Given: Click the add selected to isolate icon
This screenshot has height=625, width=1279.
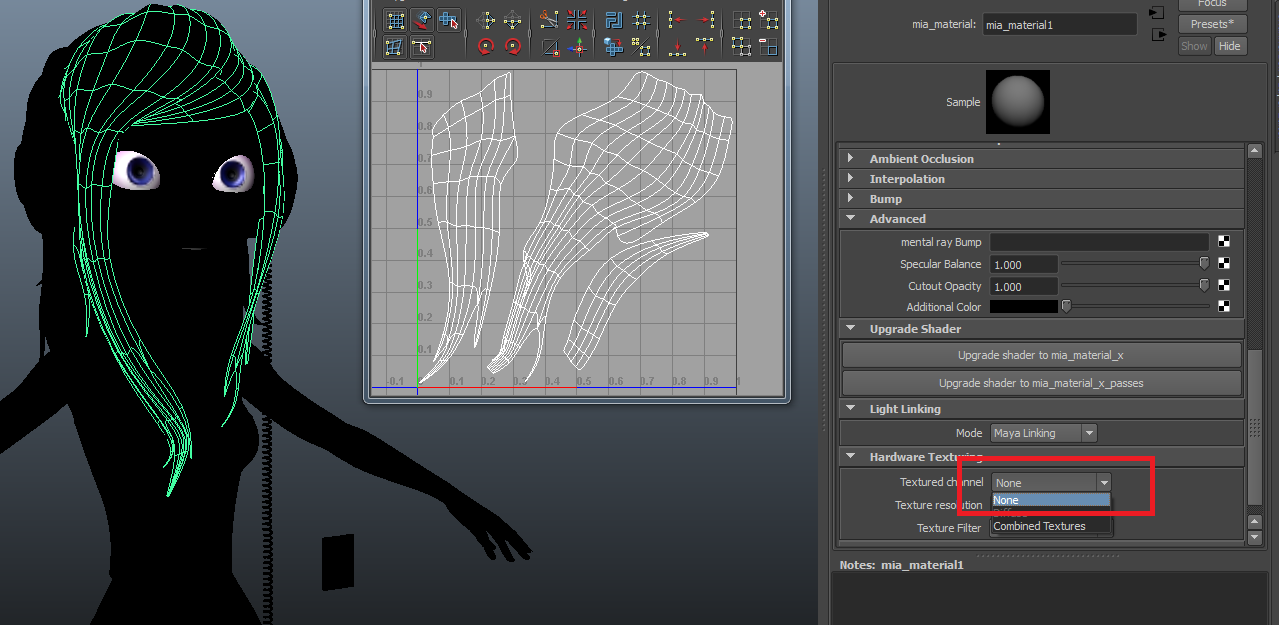Looking at the screenshot, I should tap(768, 20).
